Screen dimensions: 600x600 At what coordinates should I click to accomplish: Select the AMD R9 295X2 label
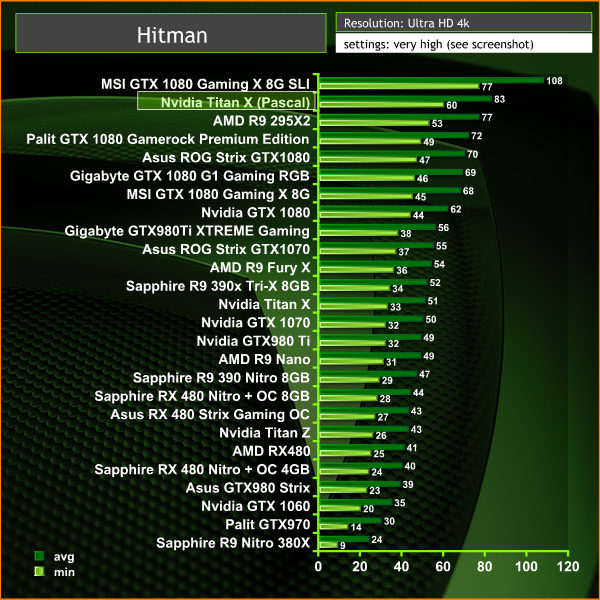(x=261, y=121)
